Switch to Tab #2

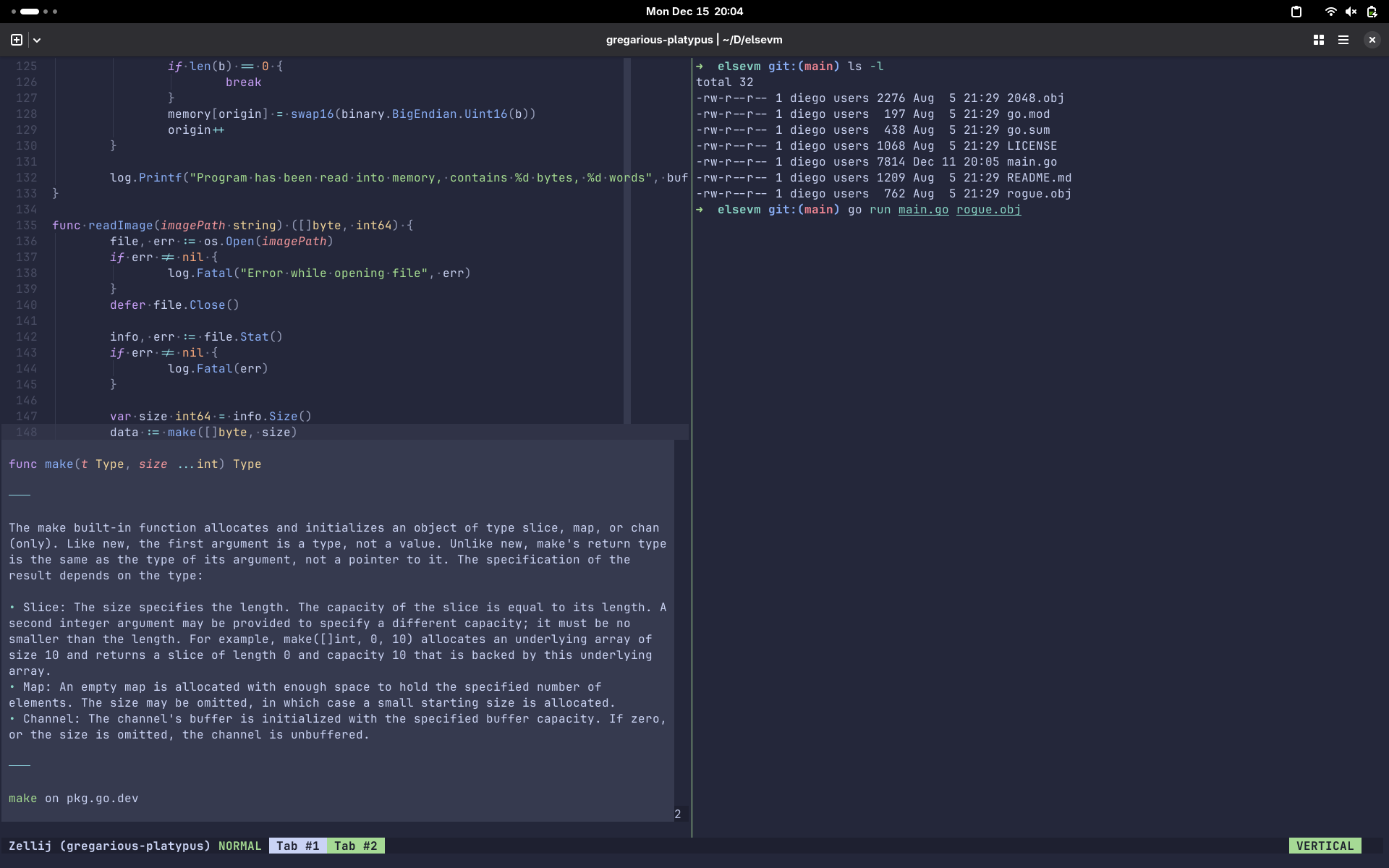(355, 846)
